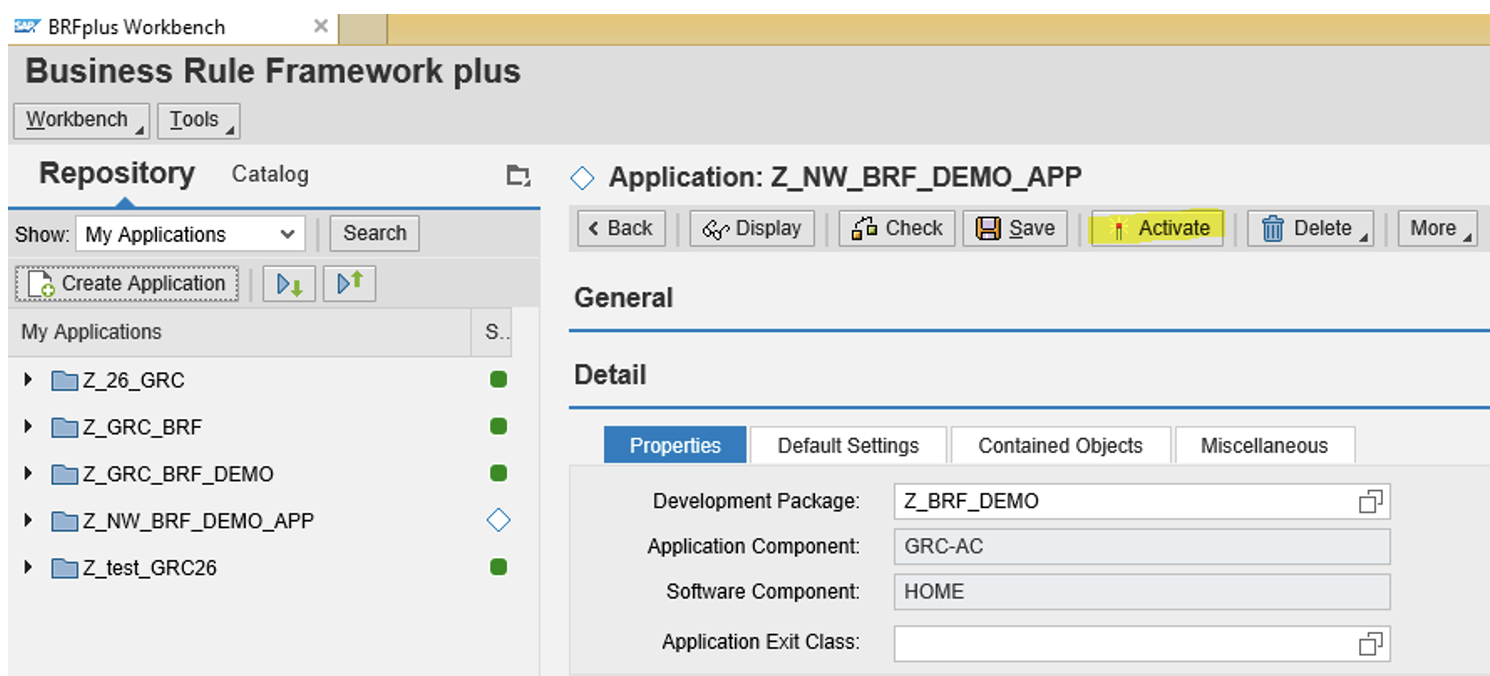Screen dimensions: 1490x676
Task: Open the More dropdown button
Action: [x=1437, y=228]
